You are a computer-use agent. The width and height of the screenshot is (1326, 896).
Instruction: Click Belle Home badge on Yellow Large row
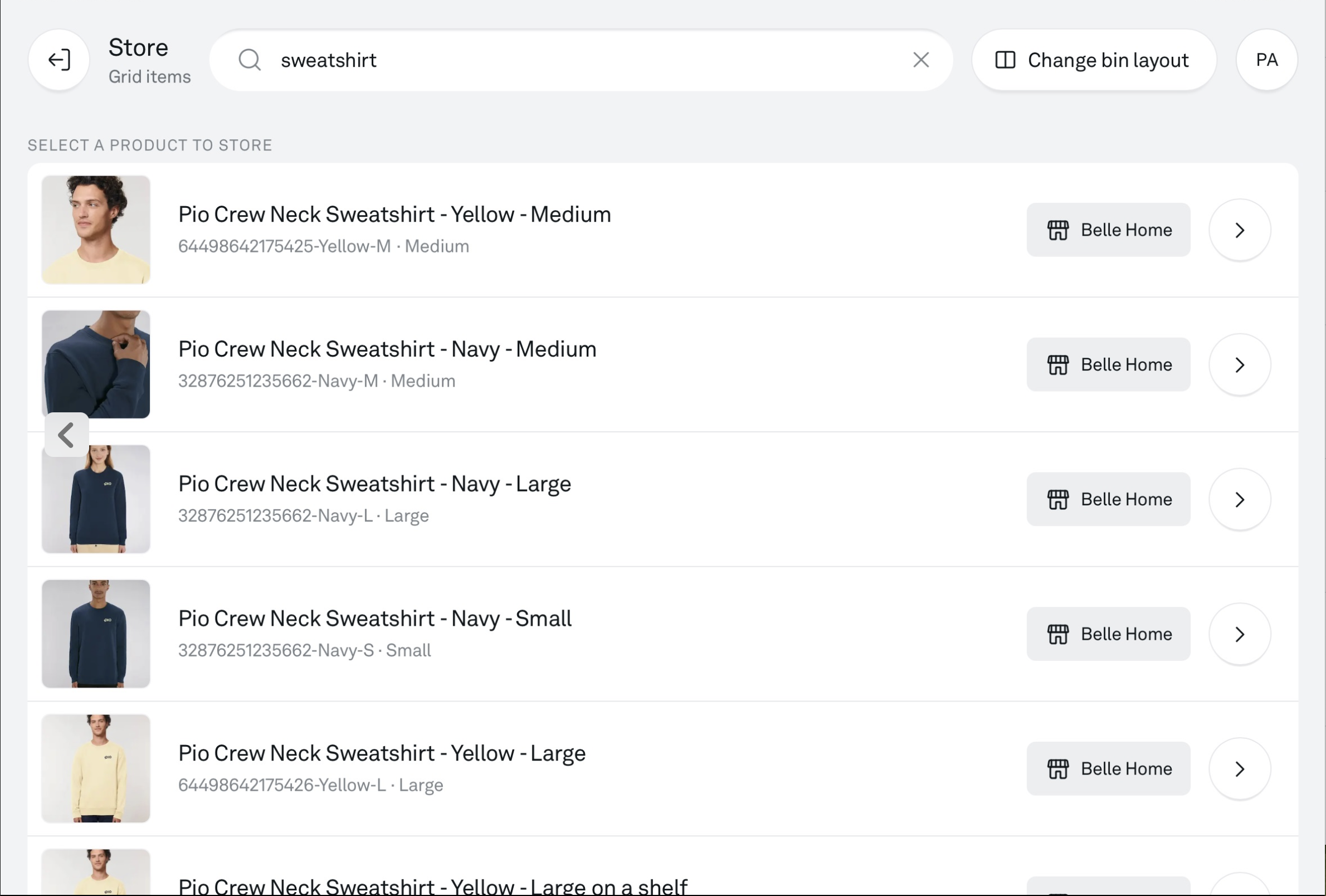pos(1108,769)
